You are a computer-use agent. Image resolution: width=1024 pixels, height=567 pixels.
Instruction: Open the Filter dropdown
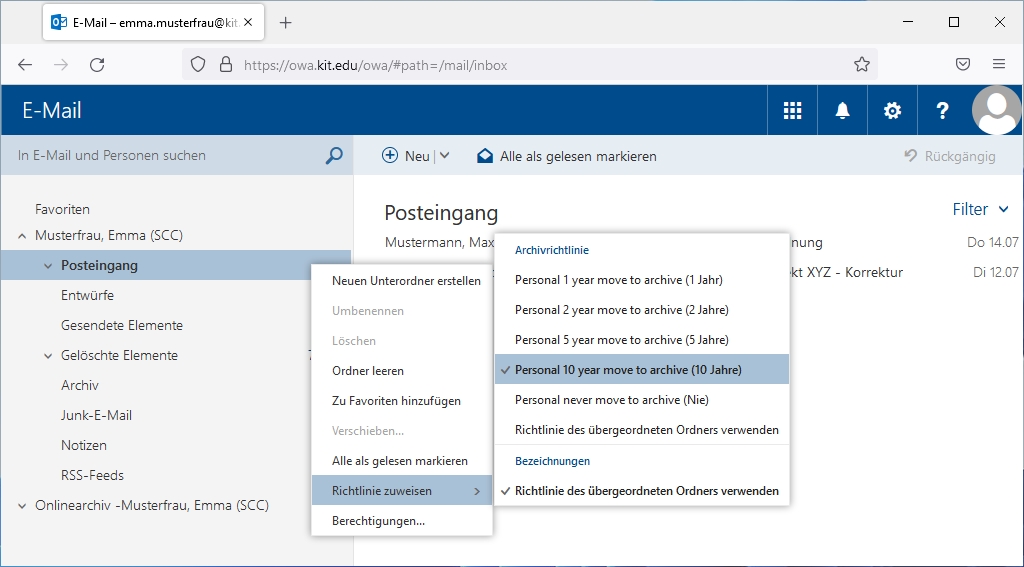[x=980, y=209]
